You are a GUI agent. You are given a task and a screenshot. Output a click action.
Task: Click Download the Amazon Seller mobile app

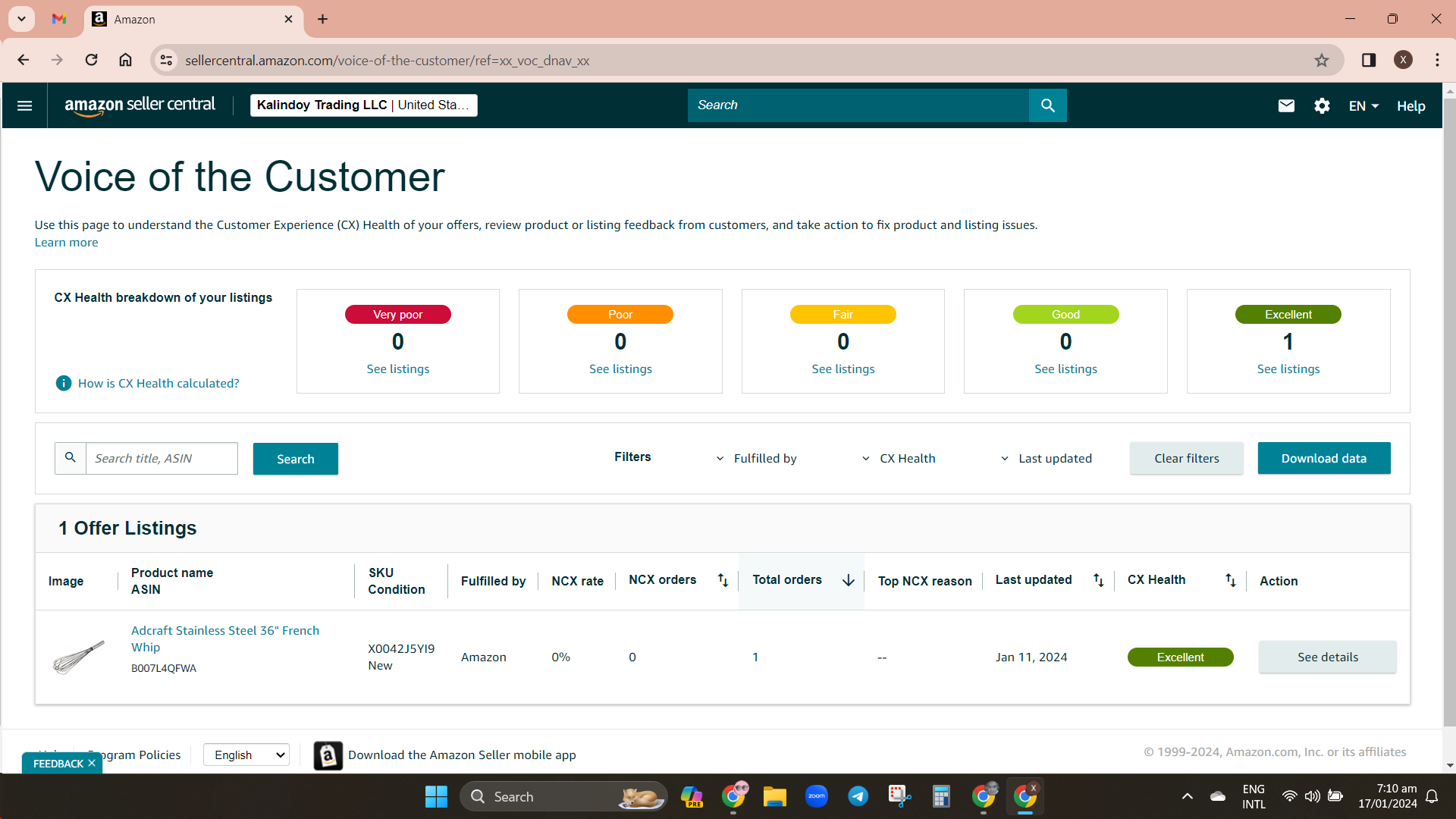[462, 755]
